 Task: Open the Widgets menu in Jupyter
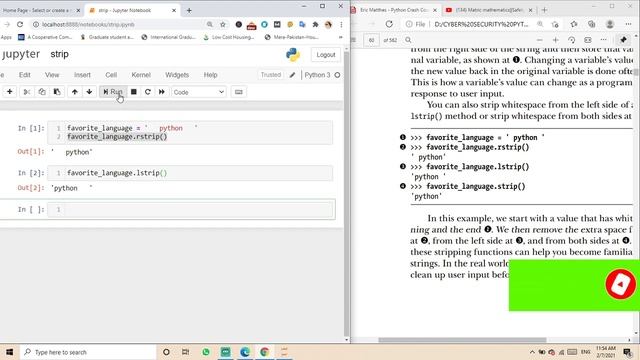177,75
